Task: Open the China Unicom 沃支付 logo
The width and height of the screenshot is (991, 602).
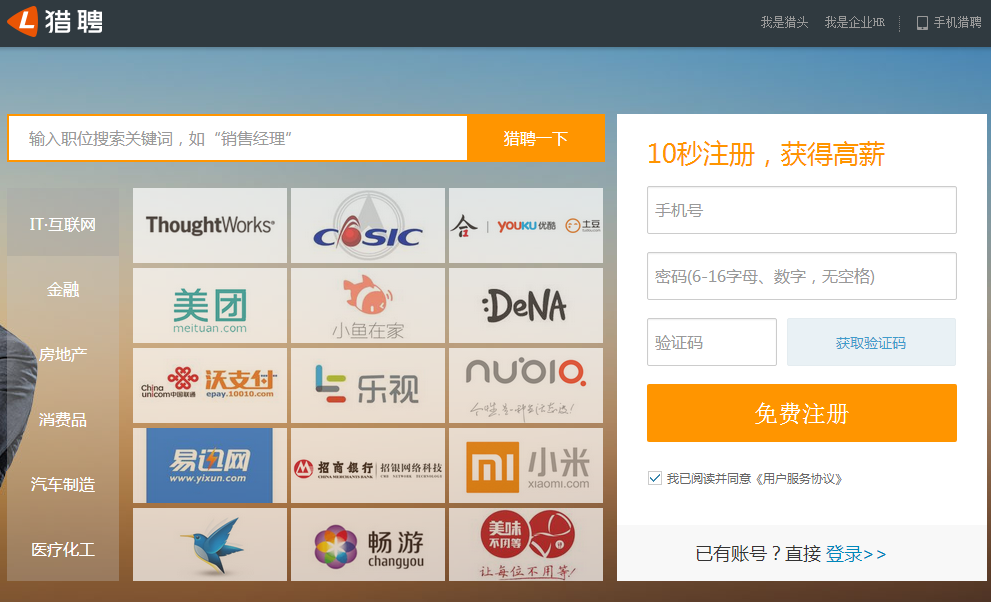Action: tap(210, 385)
